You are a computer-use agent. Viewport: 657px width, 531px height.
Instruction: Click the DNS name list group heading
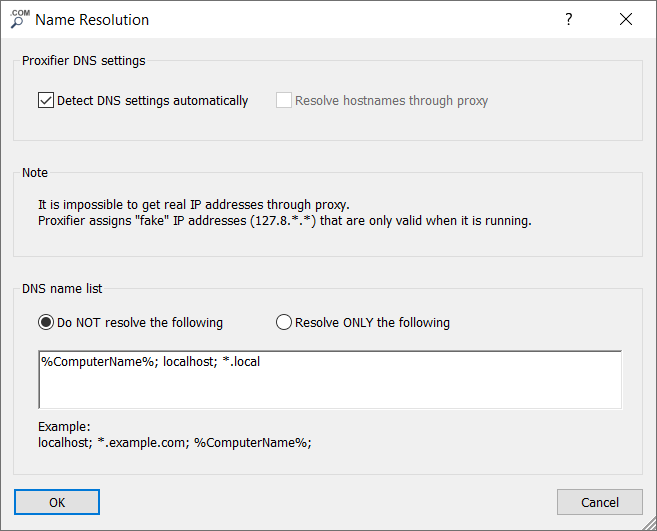pyautogui.click(x=62, y=288)
